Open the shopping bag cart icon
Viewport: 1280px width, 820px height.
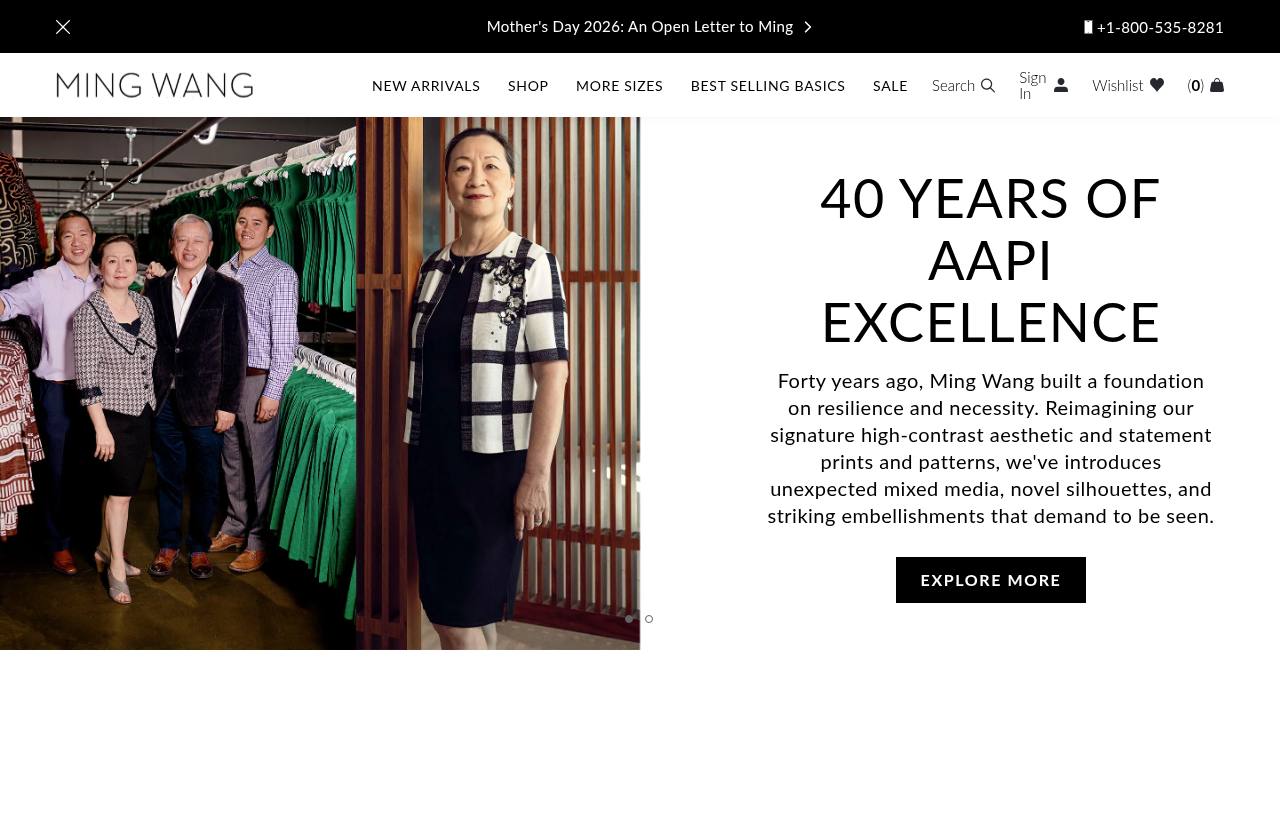(1217, 85)
